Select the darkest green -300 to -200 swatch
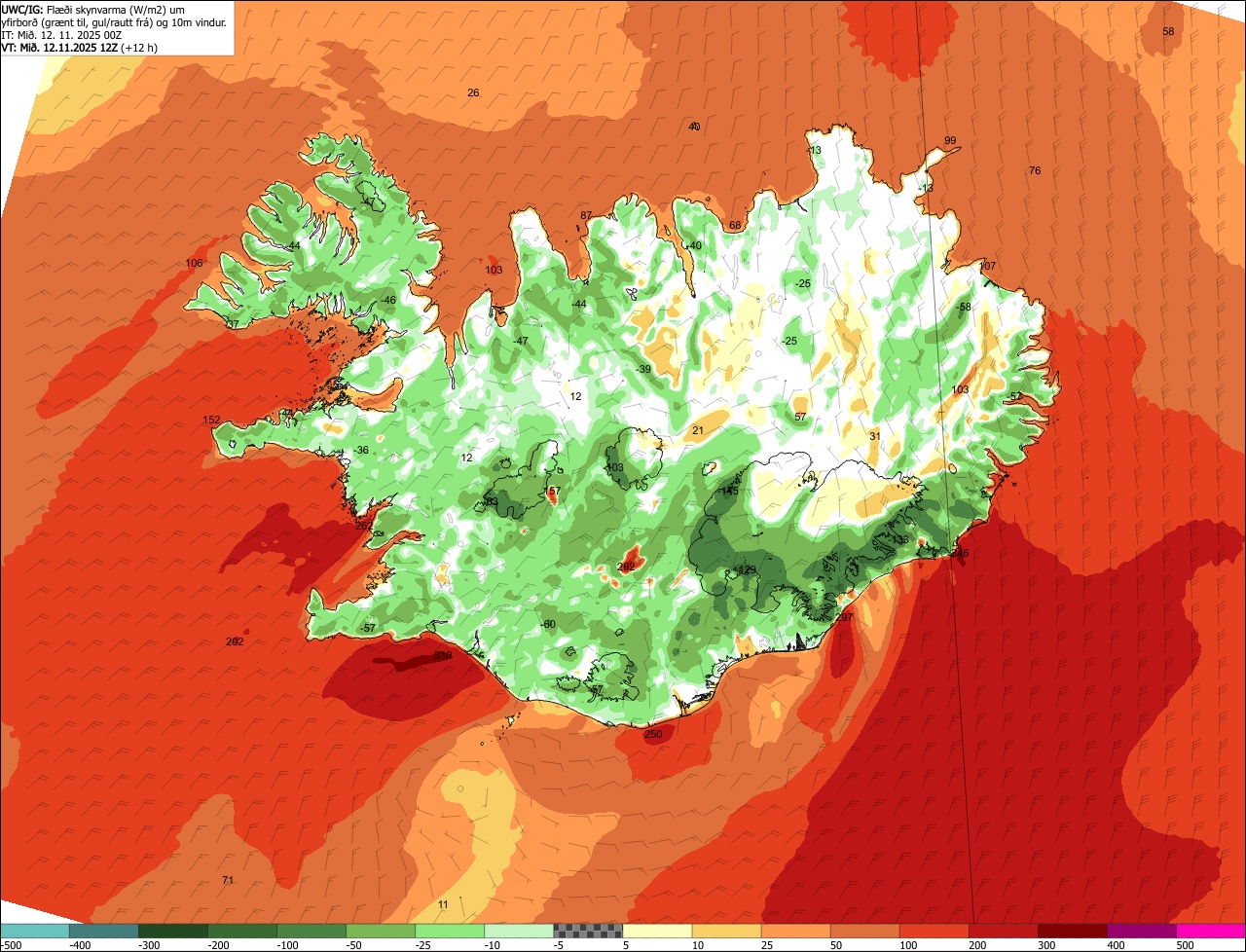The width and height of the screenshot is (1246, 952). click(x=172, y=931)
